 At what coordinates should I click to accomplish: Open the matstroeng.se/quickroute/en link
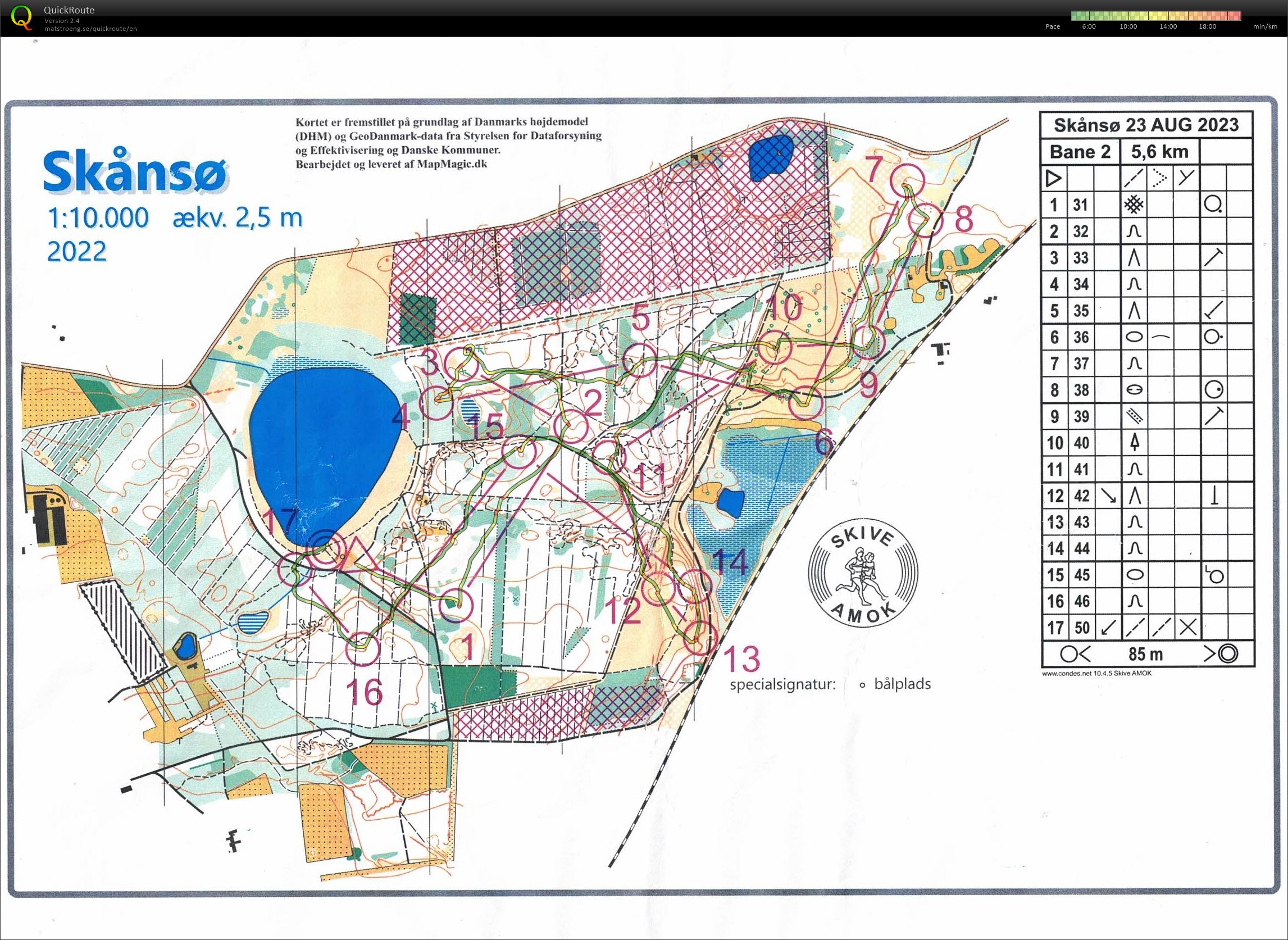pyautogui.click(x=90, y=29)
